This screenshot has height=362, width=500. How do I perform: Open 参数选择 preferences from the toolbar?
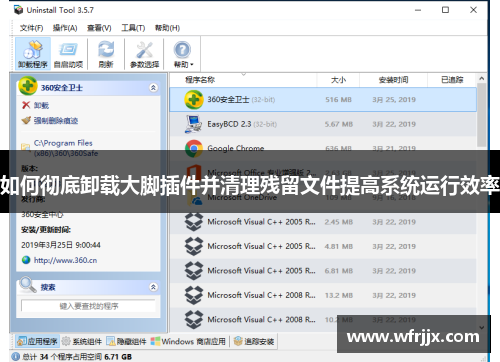144,54
